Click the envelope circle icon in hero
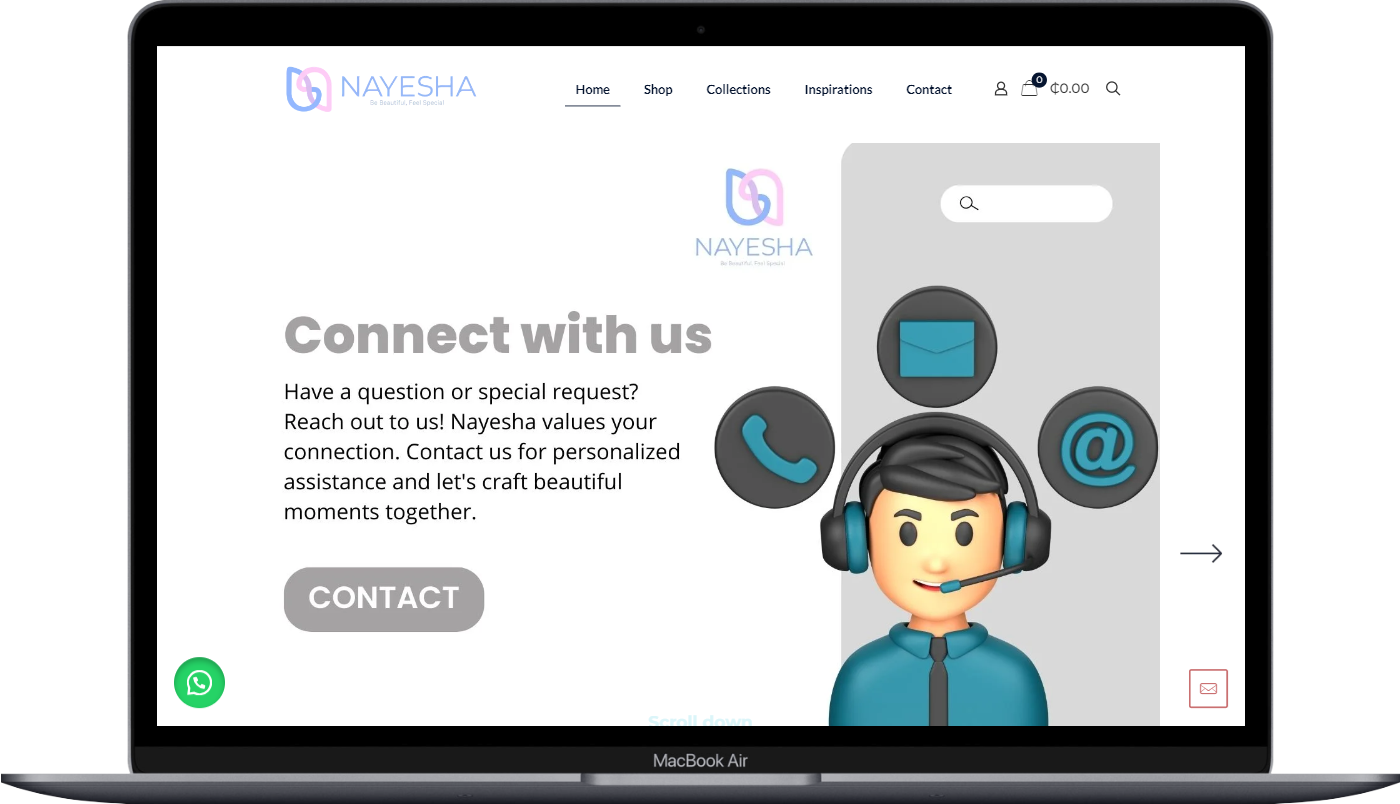Image resolution: width=1400 pixels, height=804 pixels. 937,347
